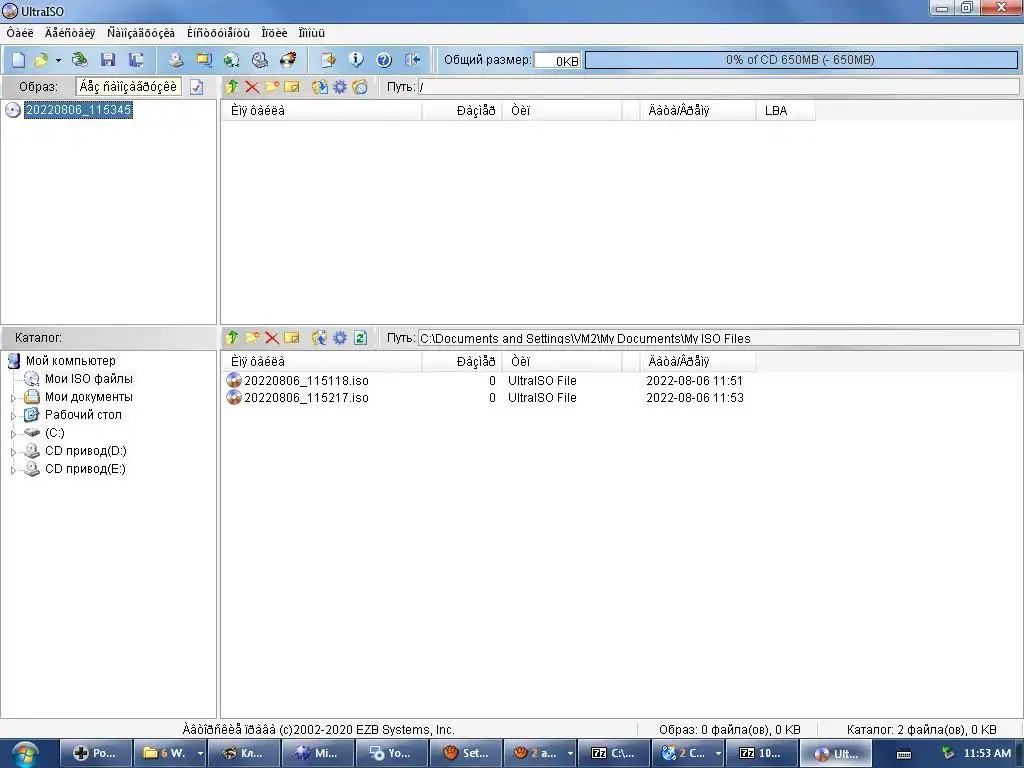The width and height of the screenshot is (1024, 768).
Task: Select Мои ISO файлы in the tree
Action: click(89, 379)
